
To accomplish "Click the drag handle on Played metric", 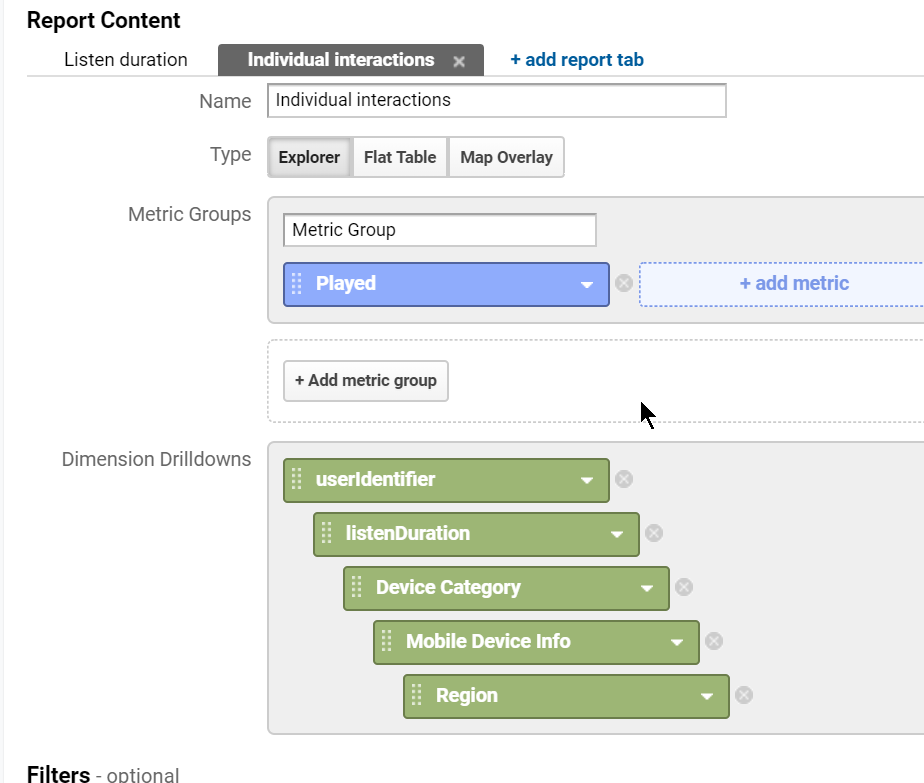I will [297, 283].
